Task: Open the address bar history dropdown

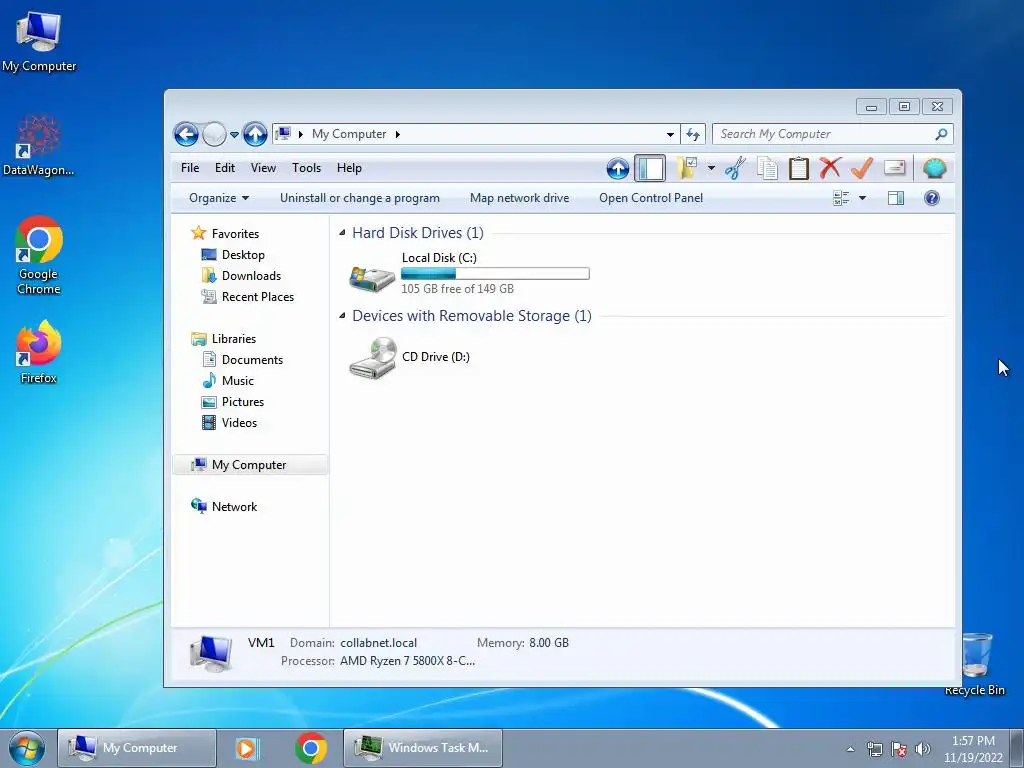Action: tap(670, 135)
